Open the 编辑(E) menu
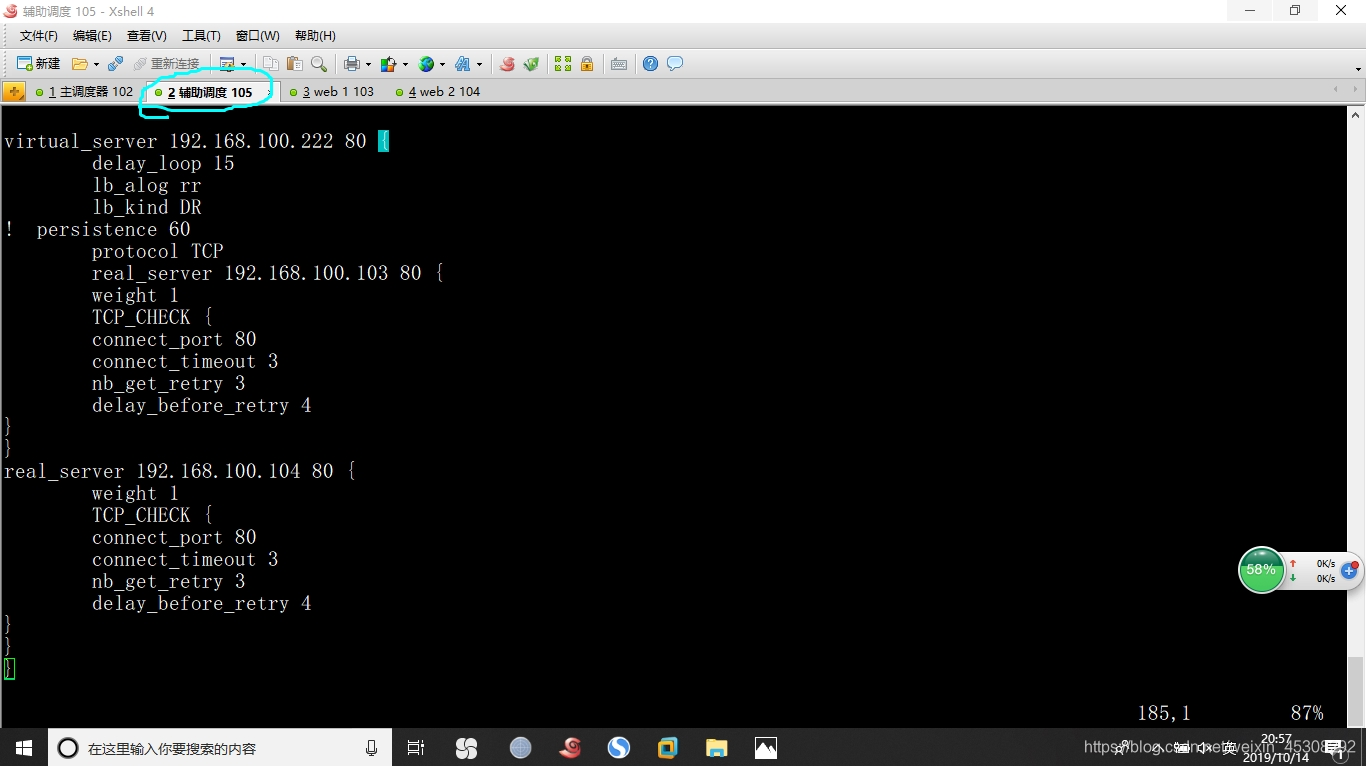 [92, 36]
